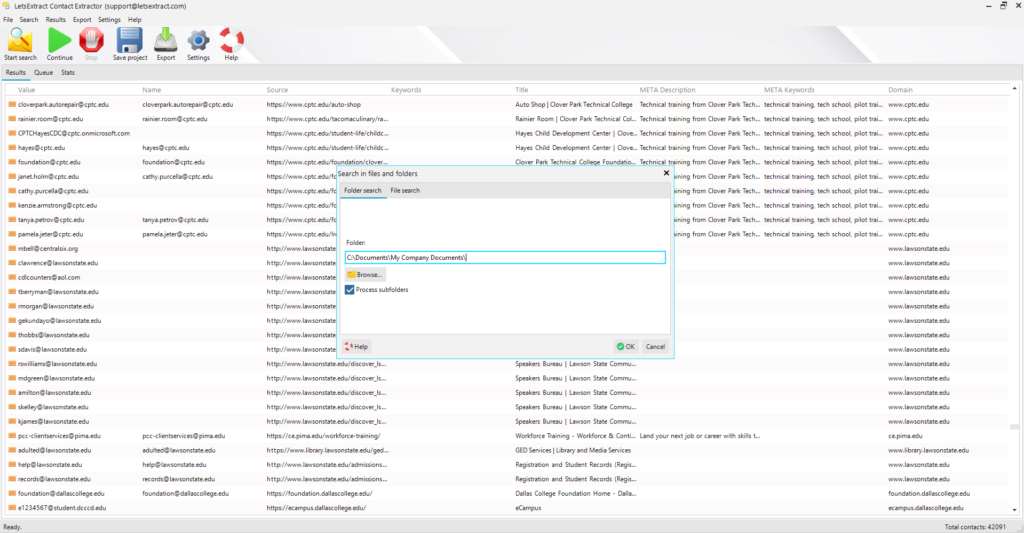Click the green Continue play icon
1024x533 pixels.
pos(59,41)
